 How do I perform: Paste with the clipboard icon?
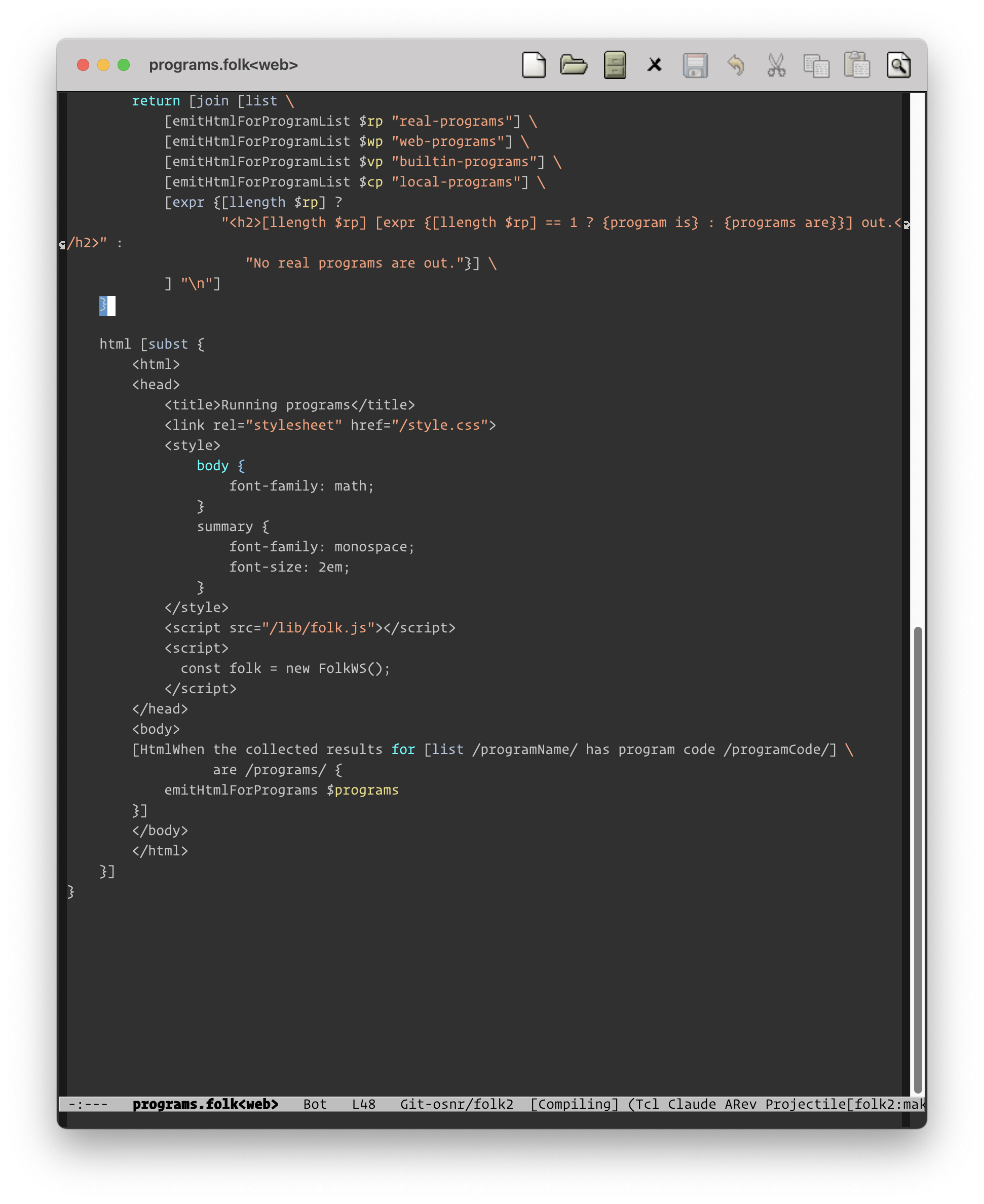[x=857, y=65]
